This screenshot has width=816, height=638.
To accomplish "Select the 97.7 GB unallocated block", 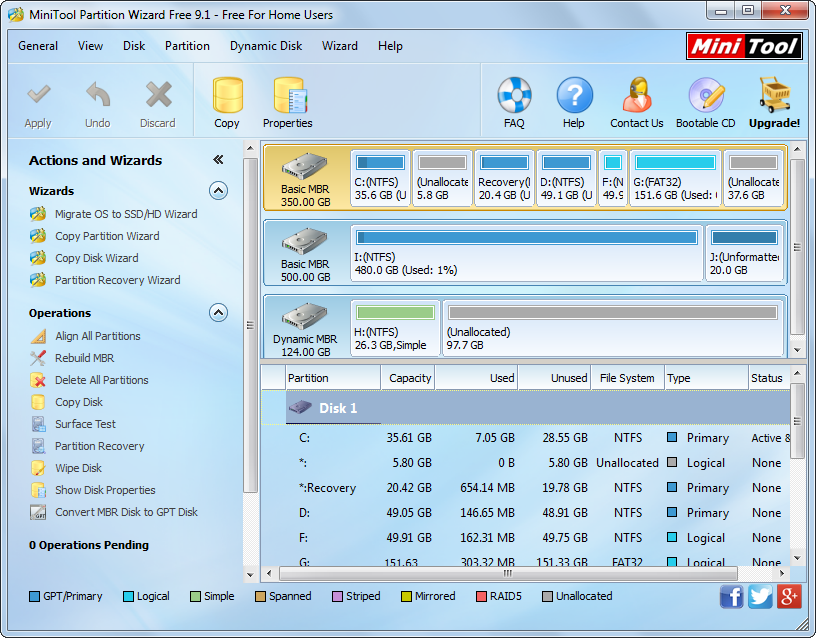I will pos(613,328).
